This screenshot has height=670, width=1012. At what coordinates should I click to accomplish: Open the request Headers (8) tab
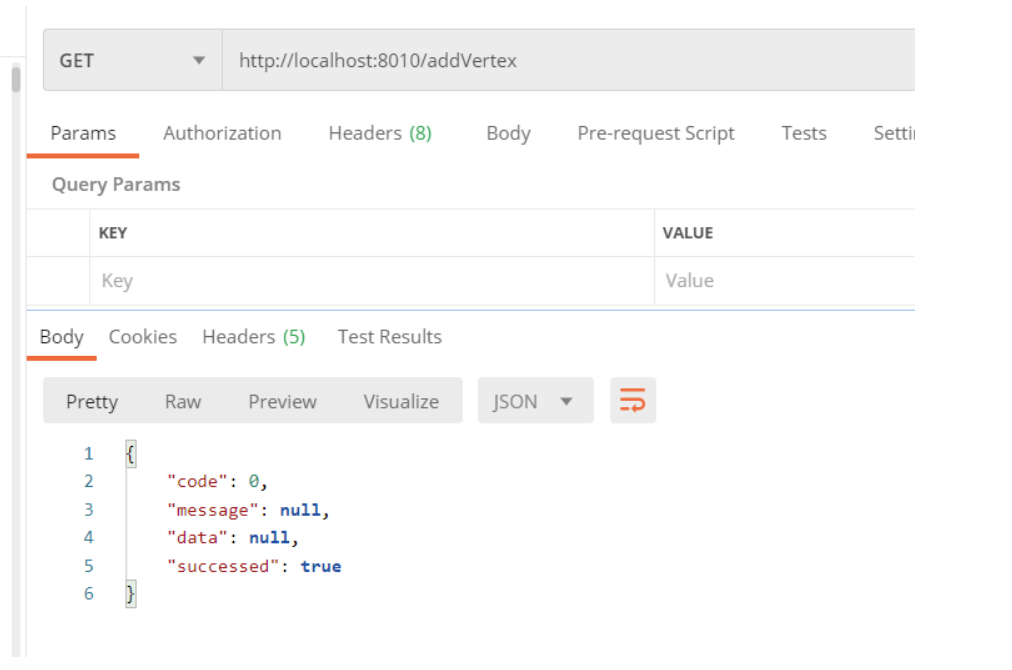[x=380, y=133]
